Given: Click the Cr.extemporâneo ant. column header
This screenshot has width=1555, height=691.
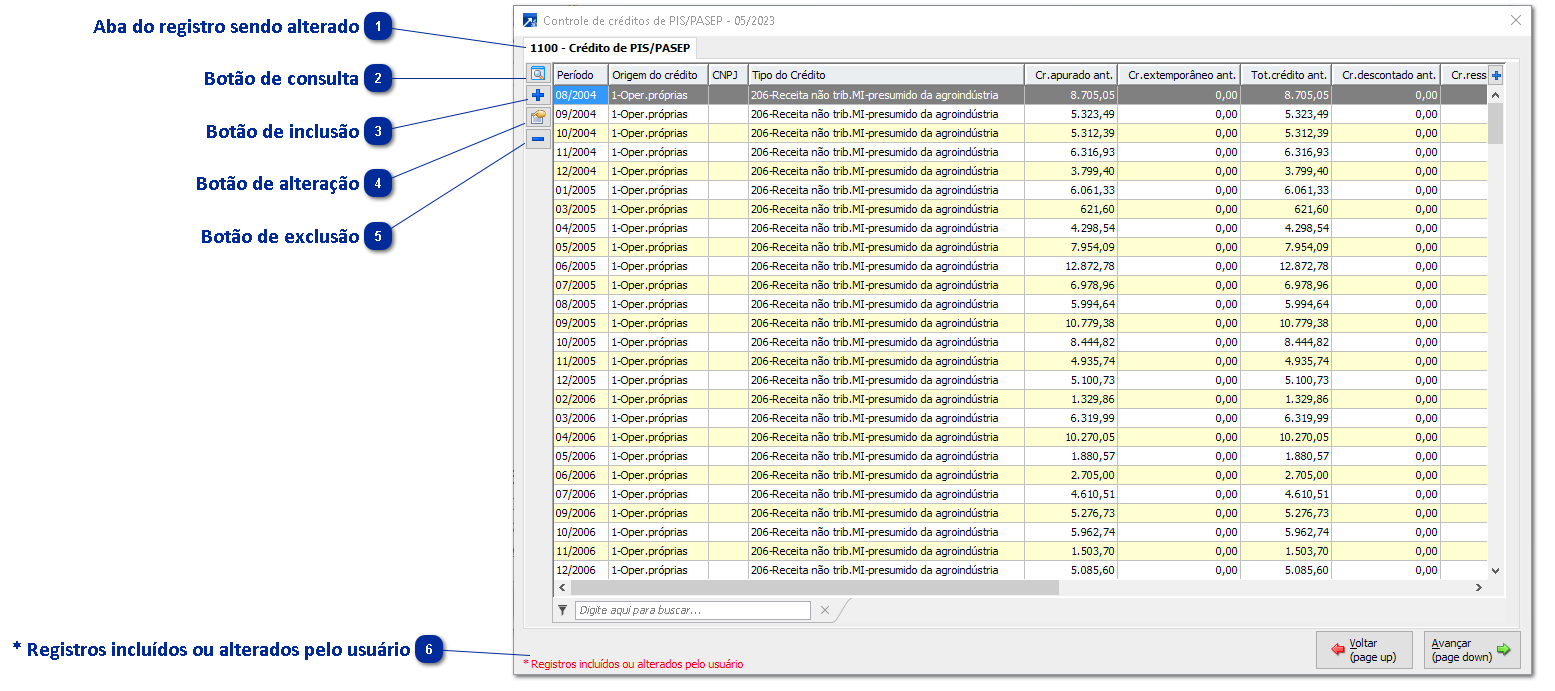Looking at the screenshot, I should (1179, 75).
